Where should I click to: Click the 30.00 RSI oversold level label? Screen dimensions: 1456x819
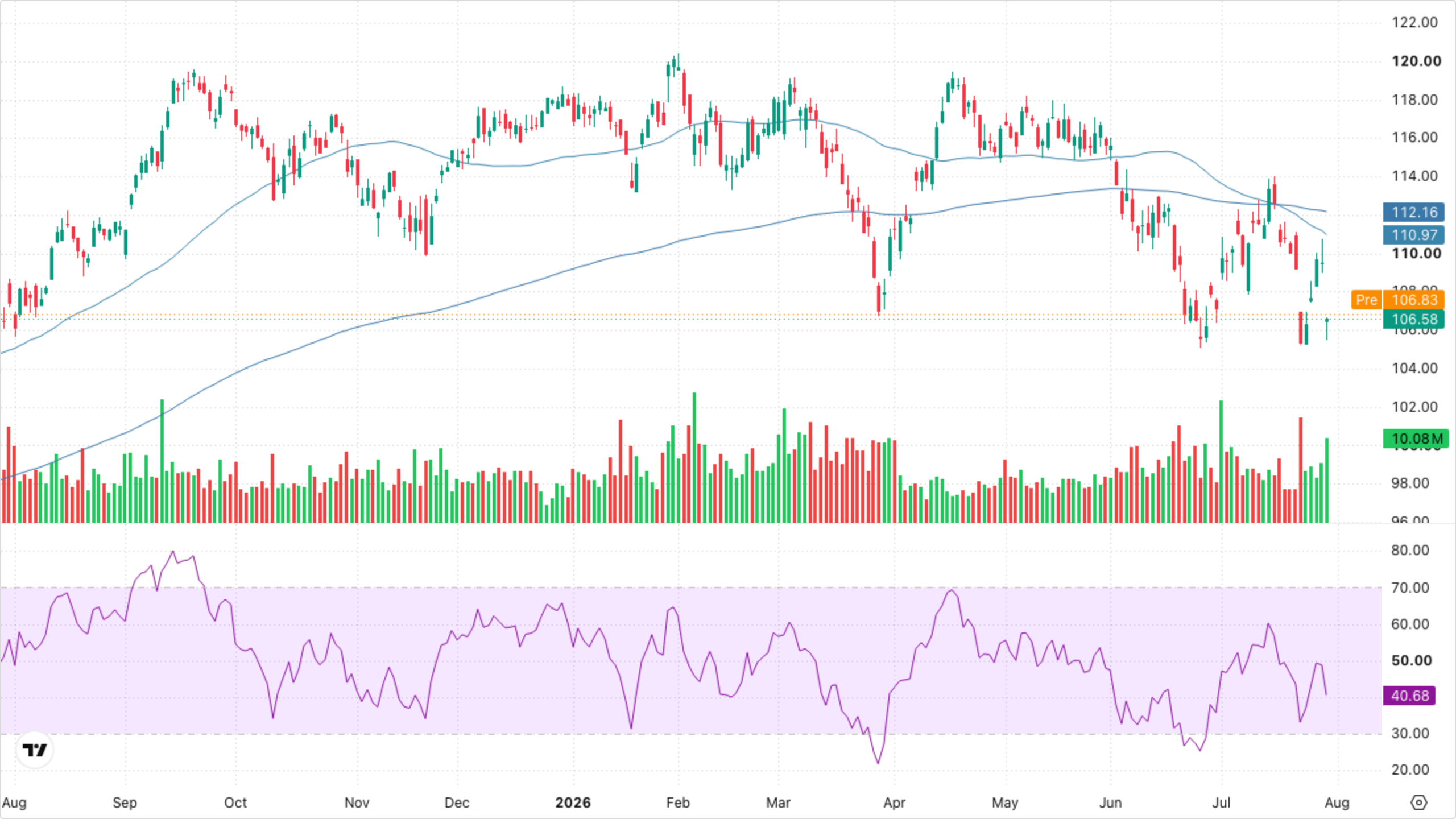point(1410,733)
